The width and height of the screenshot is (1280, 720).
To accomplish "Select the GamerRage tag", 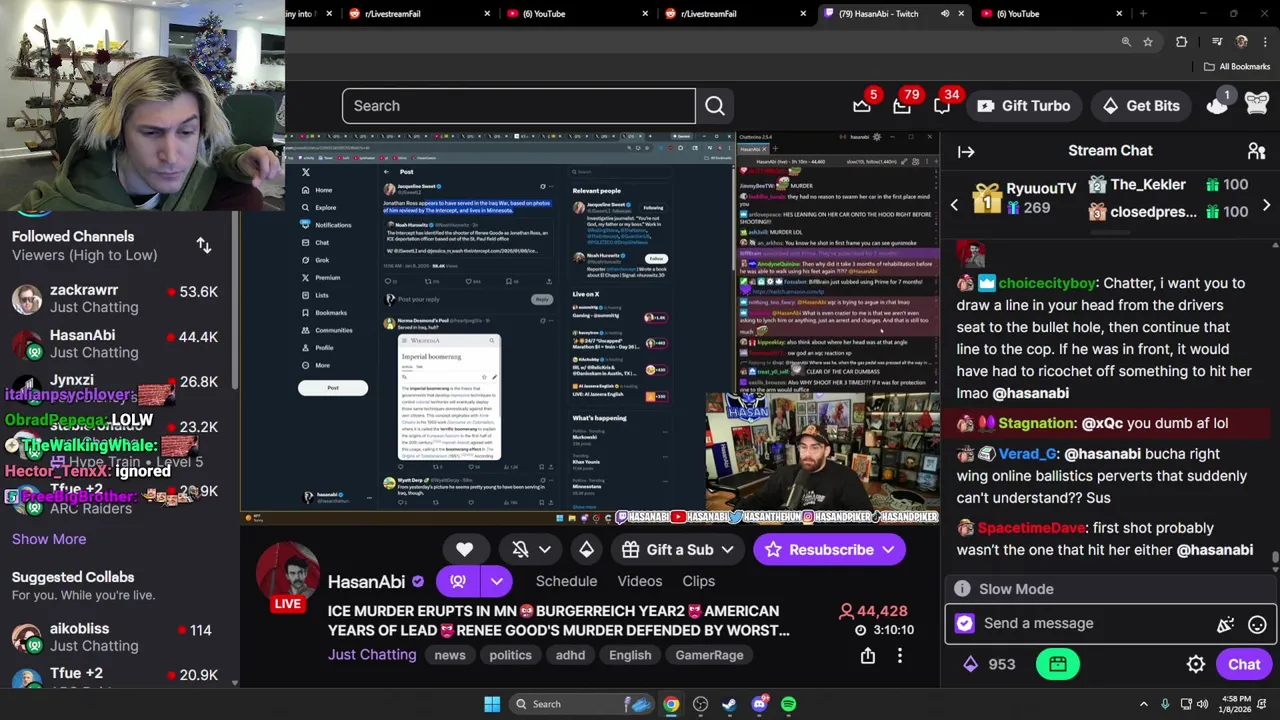I will point(709,655).
